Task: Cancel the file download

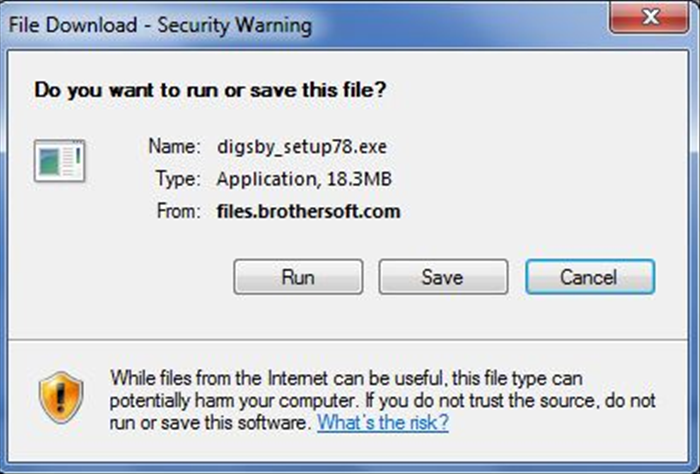Action: click(x=590, y=277)
